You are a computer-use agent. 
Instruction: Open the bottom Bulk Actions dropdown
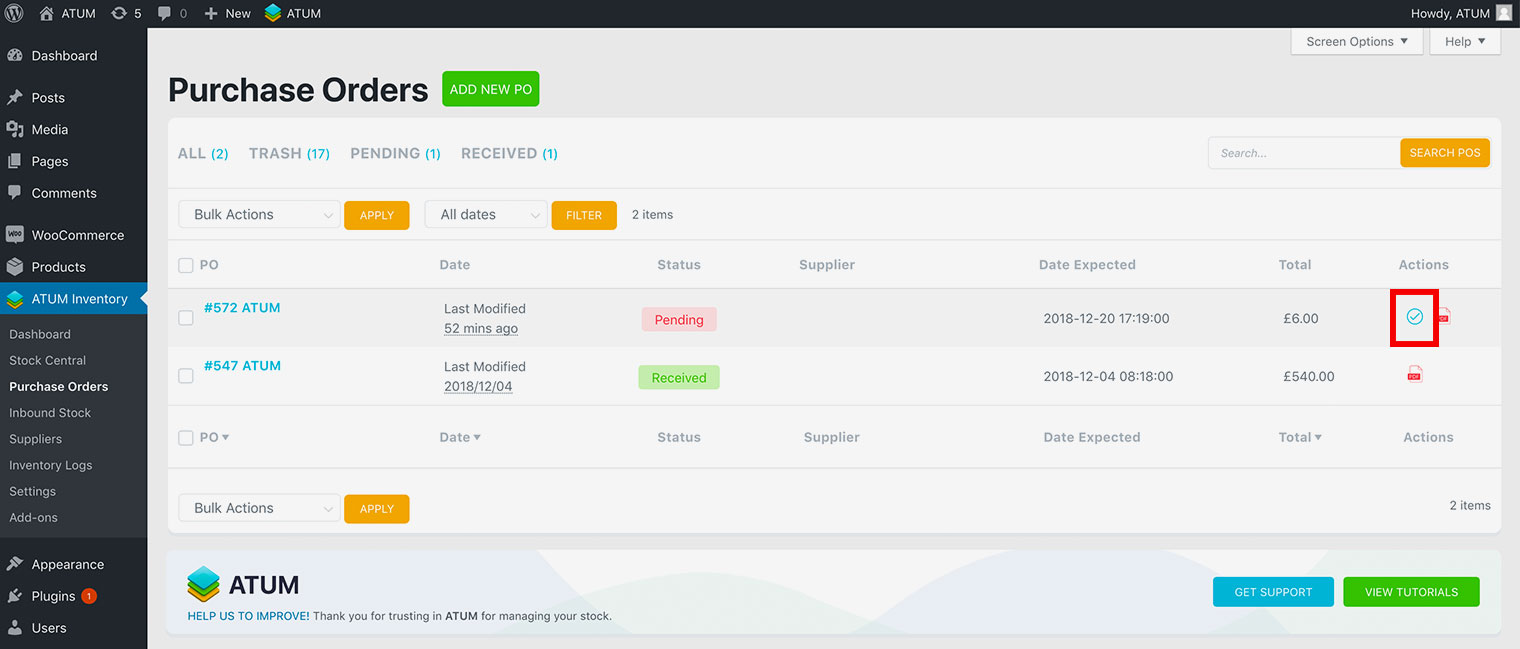tap(259, 509)
